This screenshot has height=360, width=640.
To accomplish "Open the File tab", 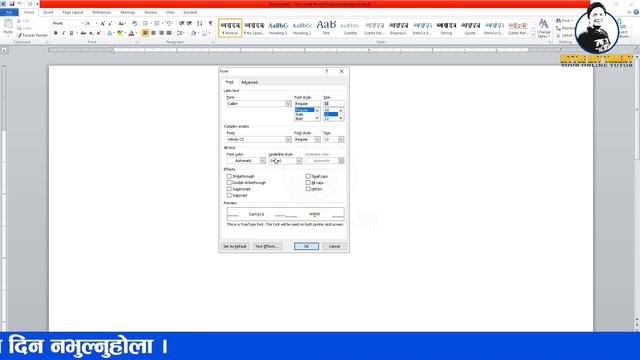I will pyautogui.click(x=9, y=13).
